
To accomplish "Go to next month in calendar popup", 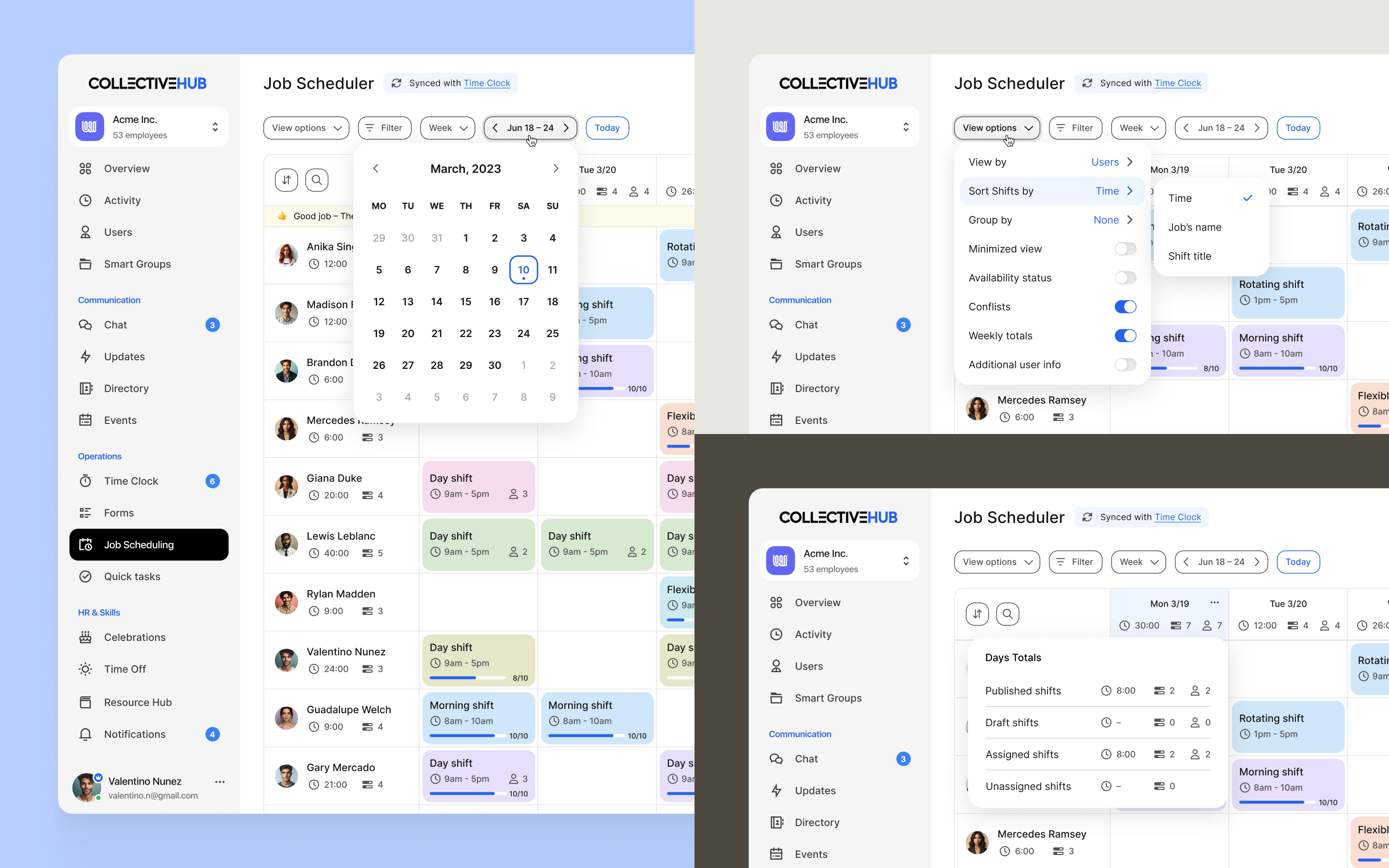I will click(556, 168).
